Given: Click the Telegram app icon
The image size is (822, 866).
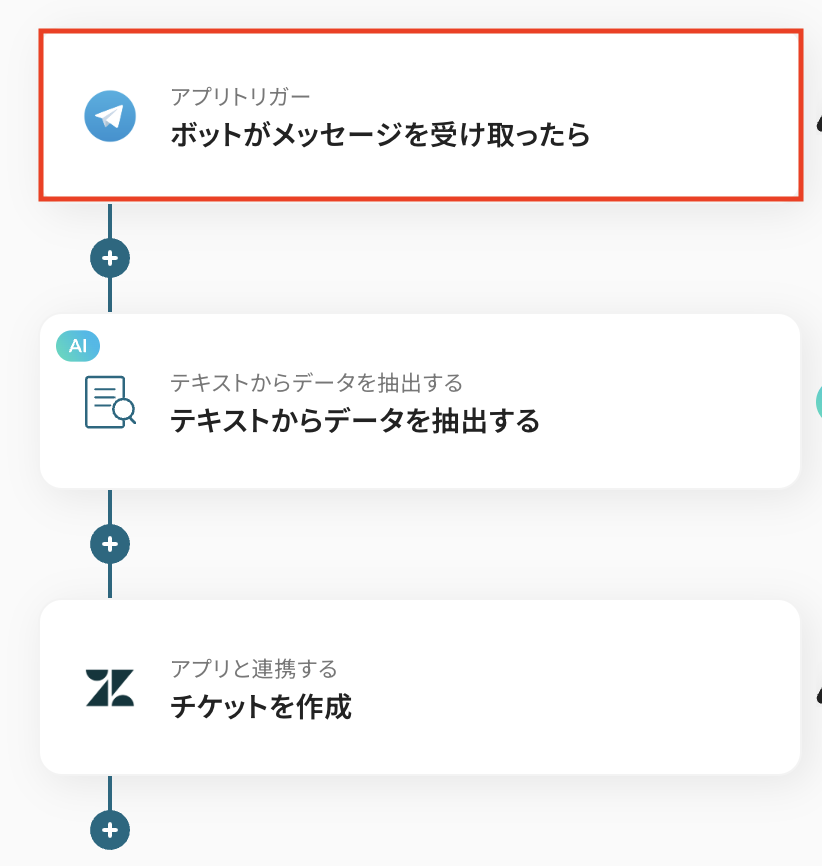Looking at the screenshot, I should [x=110, y=116].
